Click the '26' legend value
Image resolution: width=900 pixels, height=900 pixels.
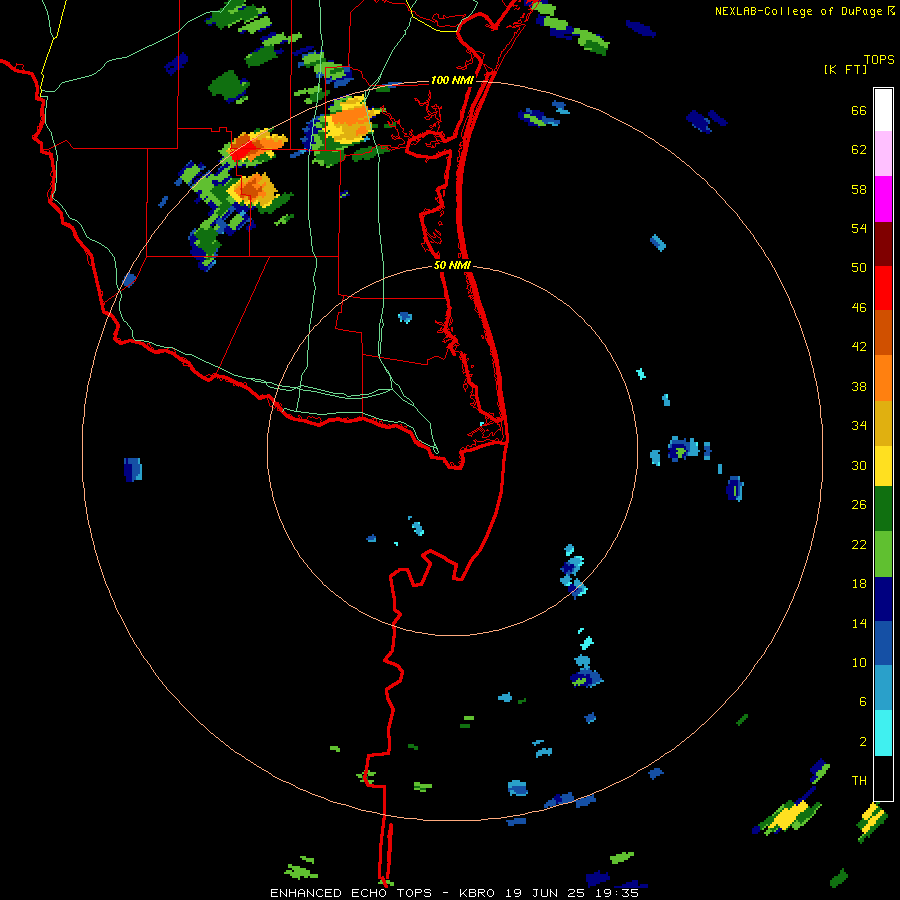pyautogui.click(x=859, y=505)
